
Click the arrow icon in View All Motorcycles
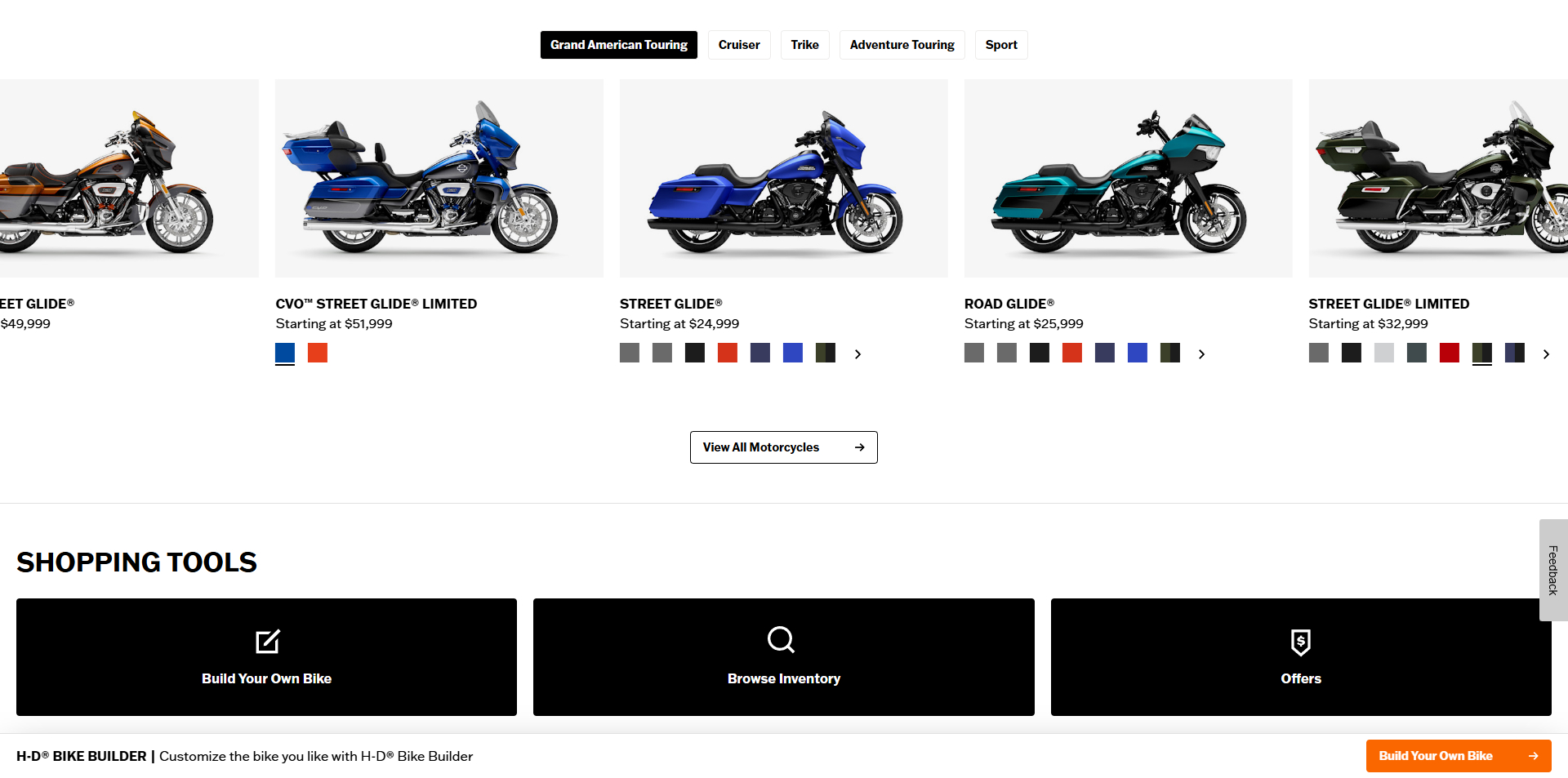[859, 447]
